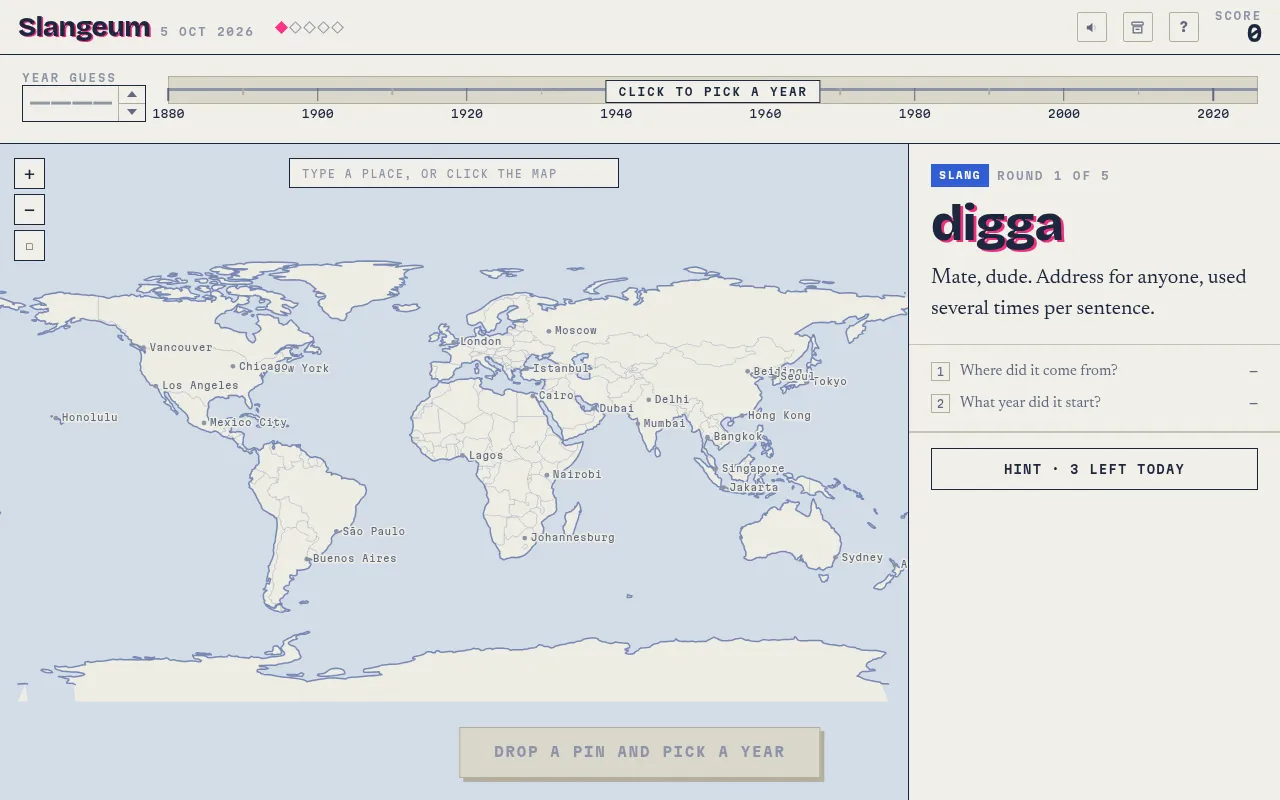Click the Johannesburg label on the map
Viewport: 1280px width, 800px height.
pyautogui.click(x=572, y=538)
